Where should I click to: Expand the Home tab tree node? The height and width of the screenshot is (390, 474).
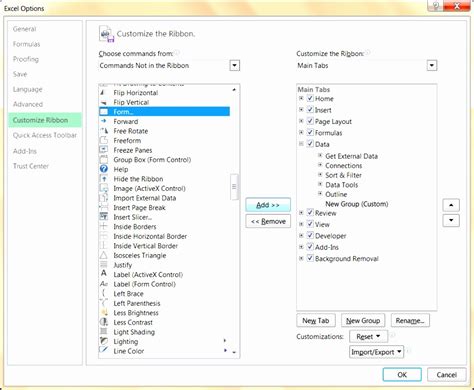coord(301,98)
